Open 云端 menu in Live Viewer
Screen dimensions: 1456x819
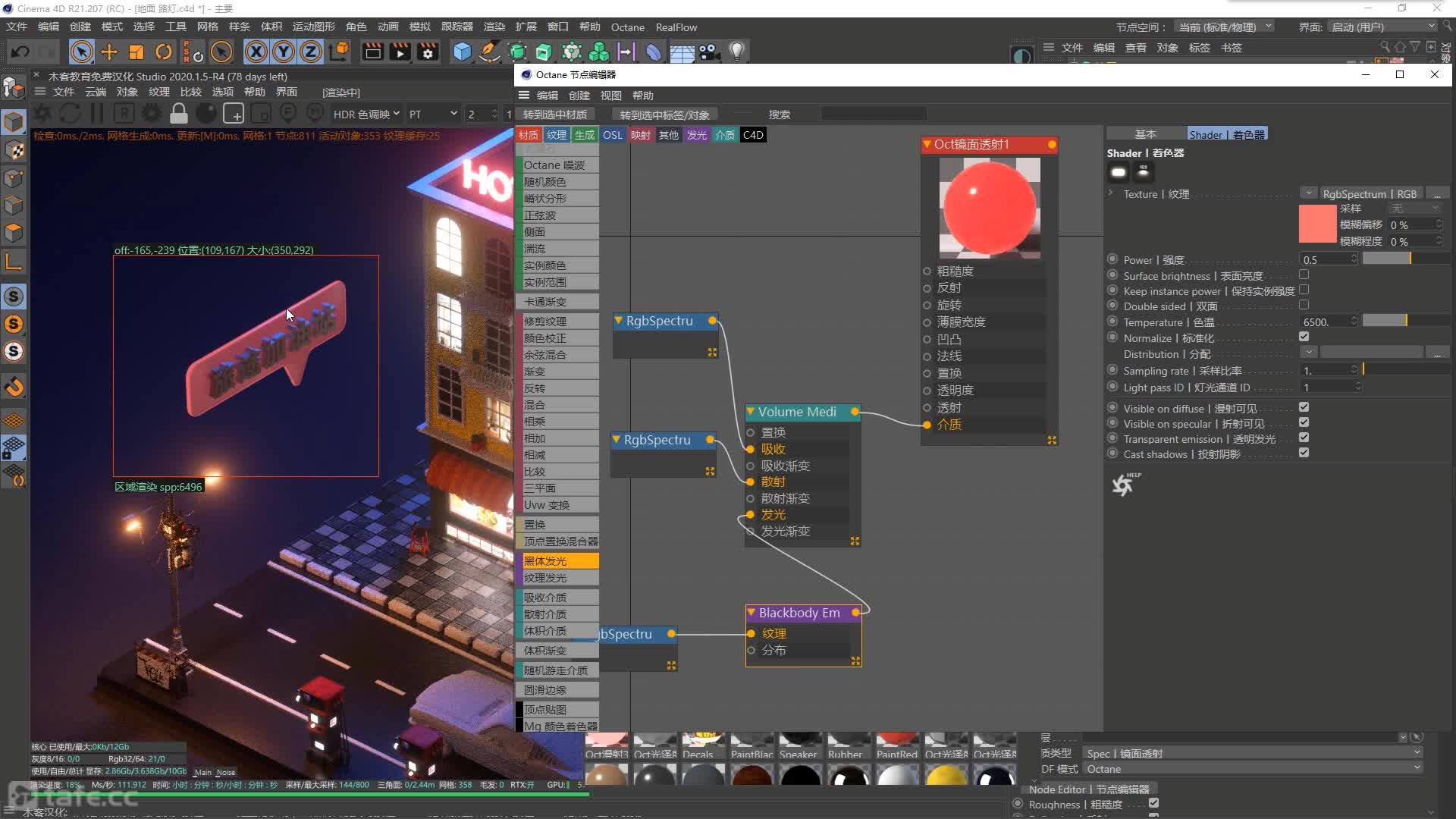point(95,92)
